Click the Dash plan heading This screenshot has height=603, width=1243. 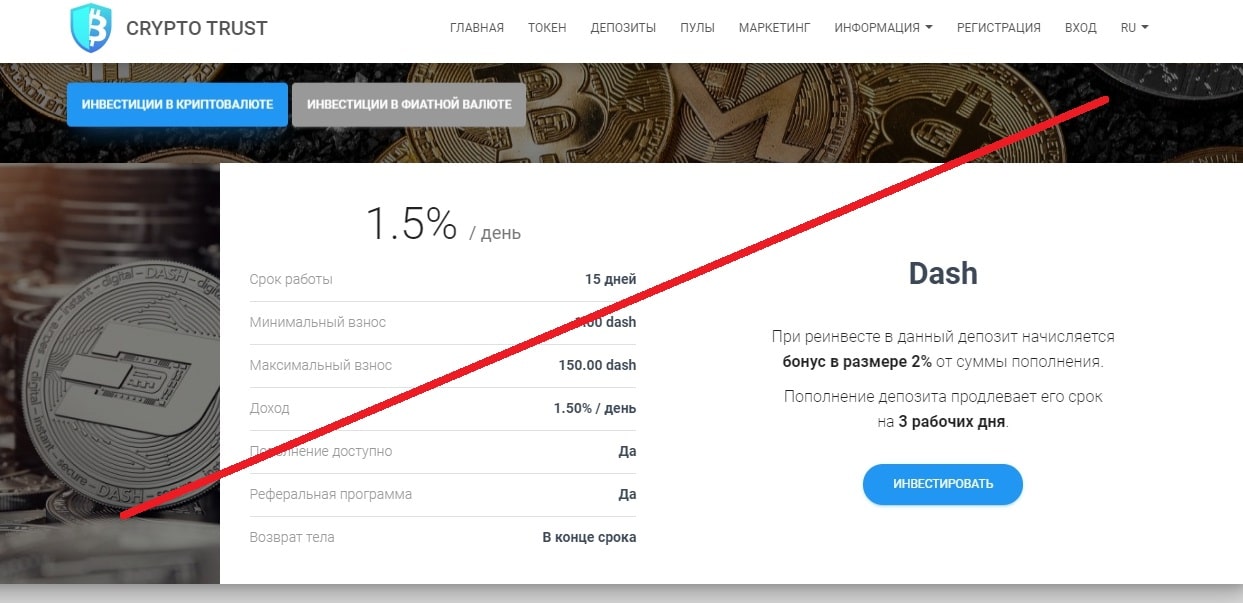coord(942,273)
